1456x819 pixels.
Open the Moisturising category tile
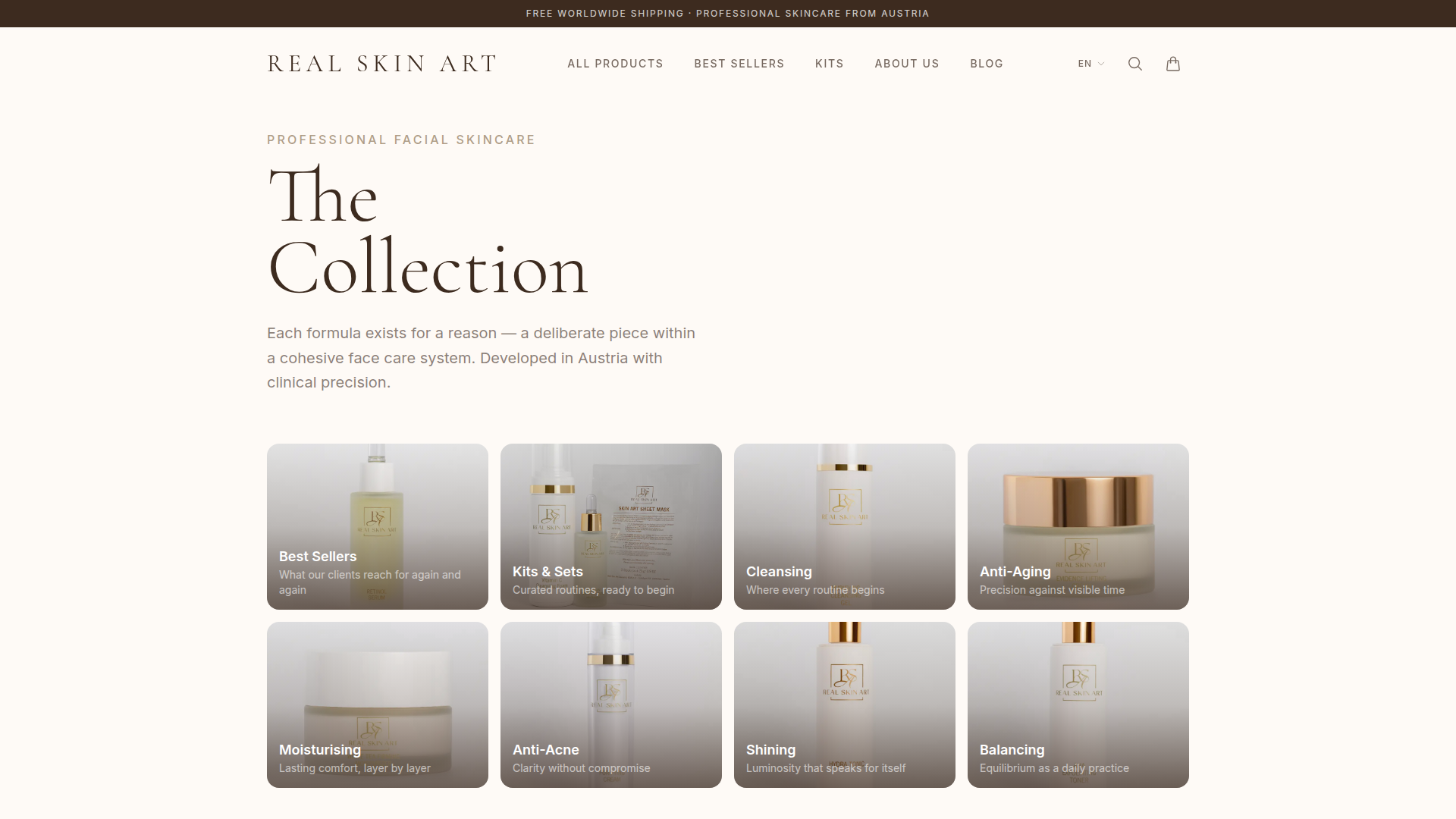click(x=378, y=704)
